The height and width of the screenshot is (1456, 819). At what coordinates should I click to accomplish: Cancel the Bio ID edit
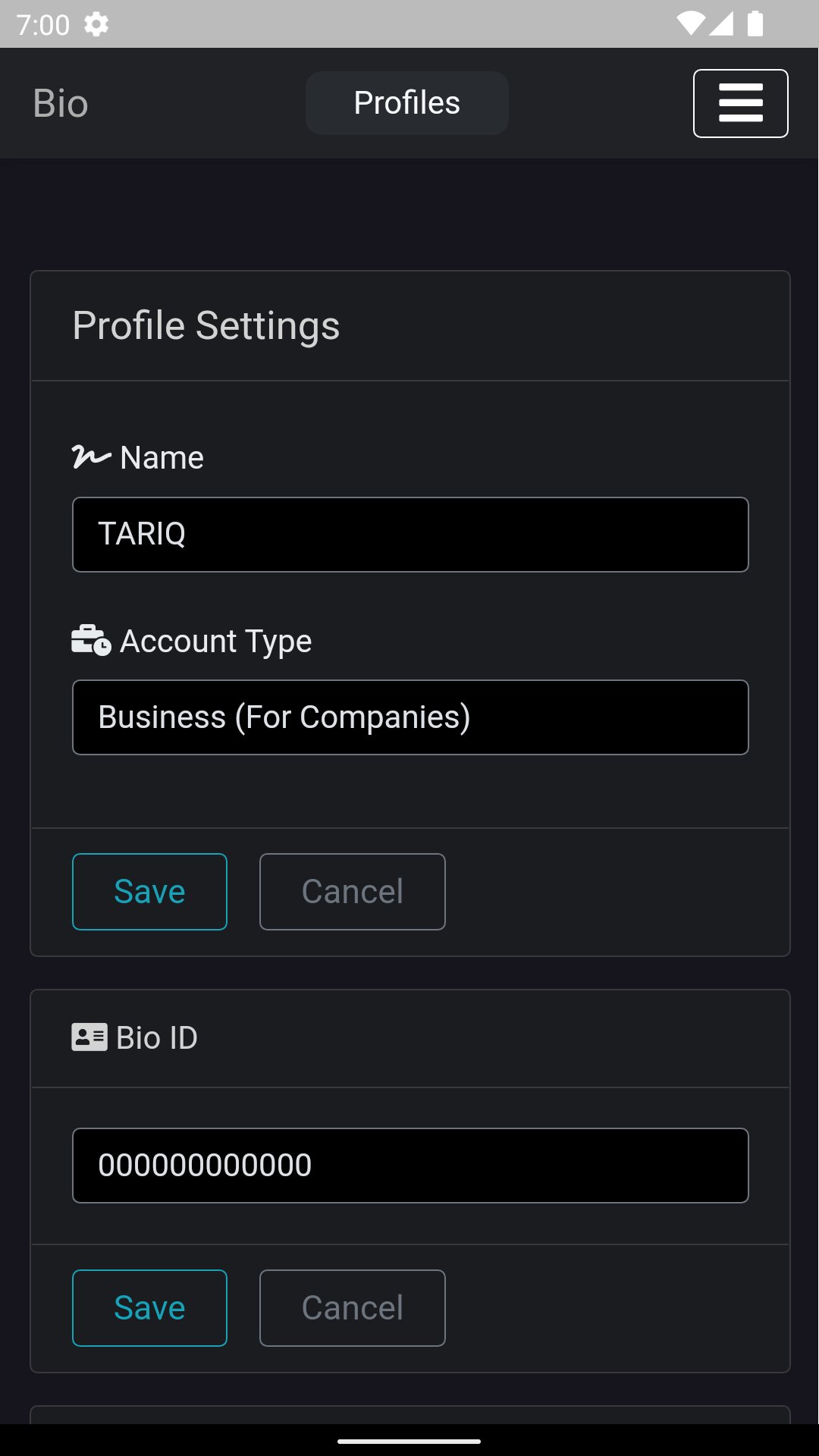point(353,1308)
